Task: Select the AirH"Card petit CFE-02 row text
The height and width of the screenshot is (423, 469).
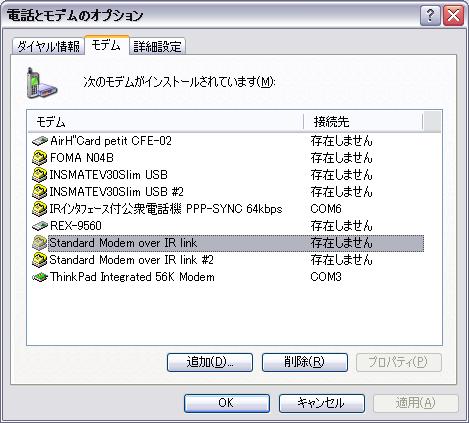Action: 111,141
